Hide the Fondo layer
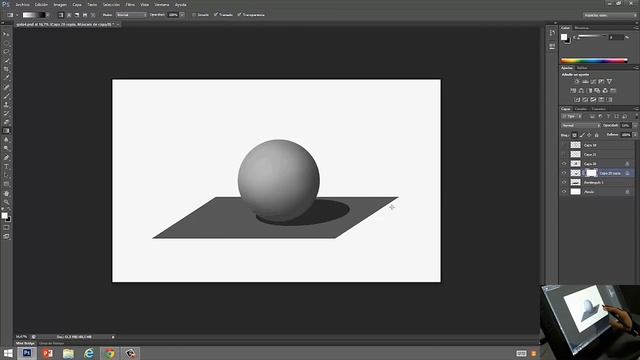Screen dimensions: 640x360 tap(564, 191)
